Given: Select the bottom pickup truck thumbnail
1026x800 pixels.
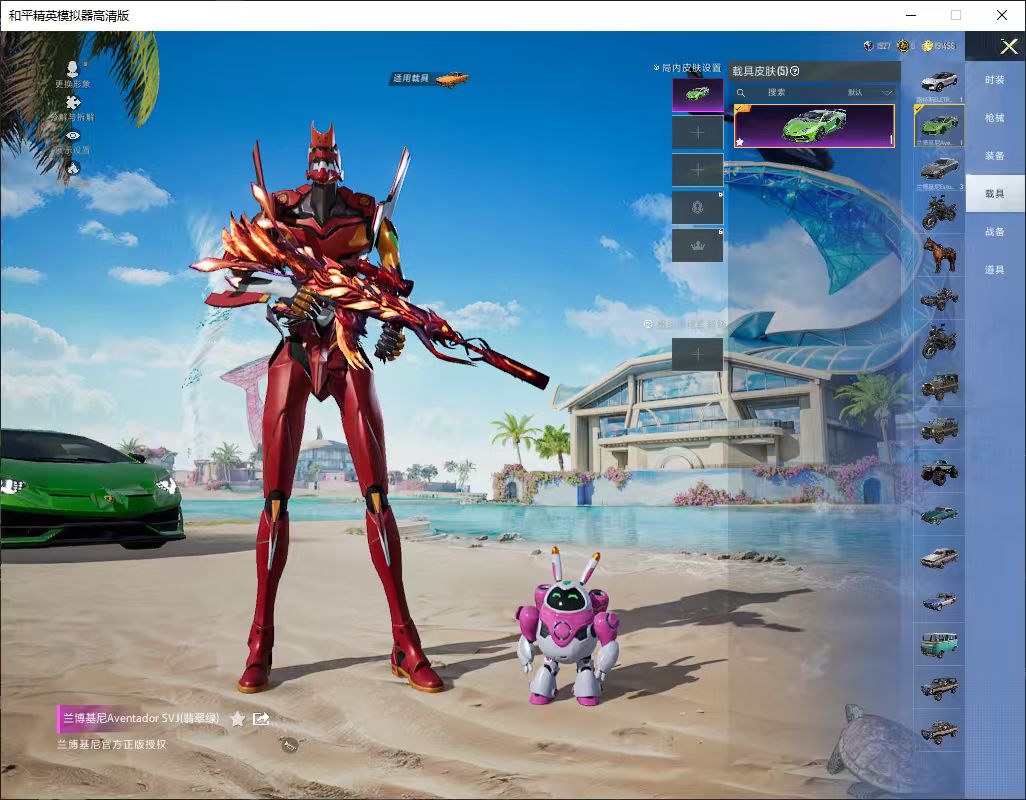Looking at the screenshot, I should pyautogui.click(x=940, y=732).
